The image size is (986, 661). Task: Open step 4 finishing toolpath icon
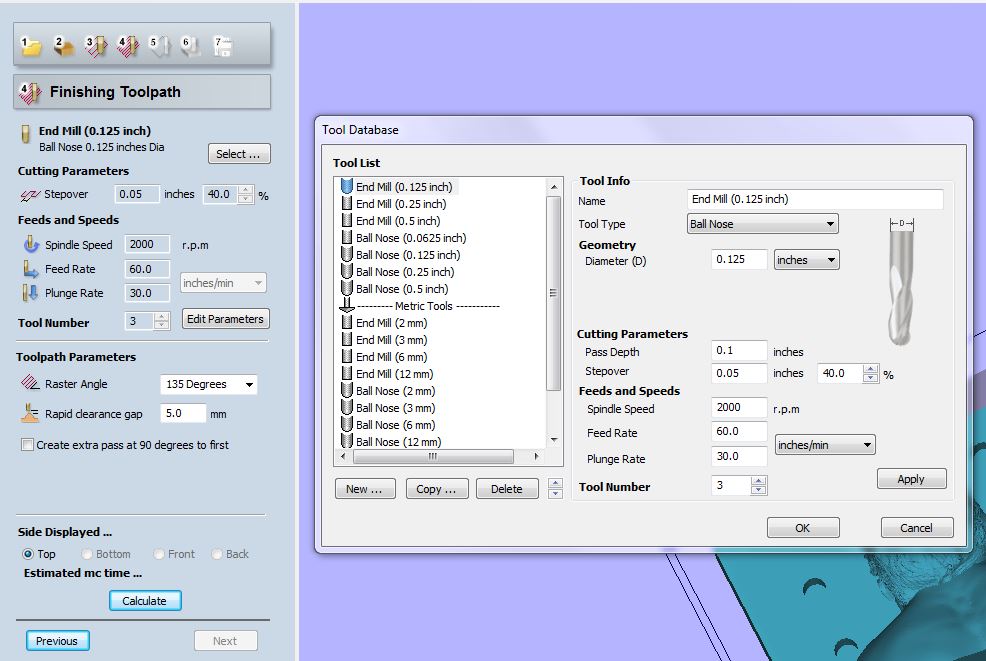tap(128, 45)
